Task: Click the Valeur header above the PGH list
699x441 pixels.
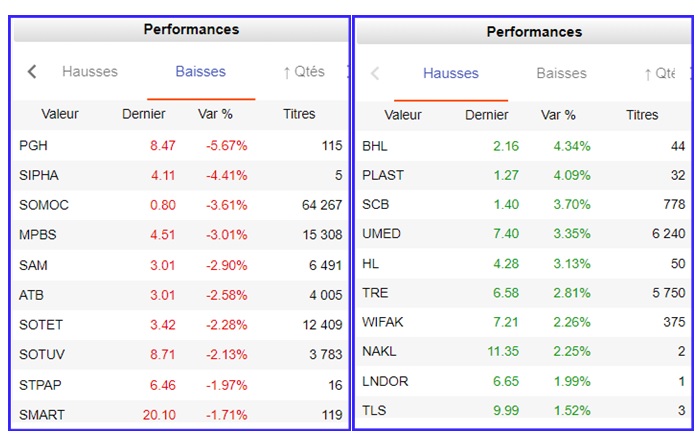Action: [60, 114]
